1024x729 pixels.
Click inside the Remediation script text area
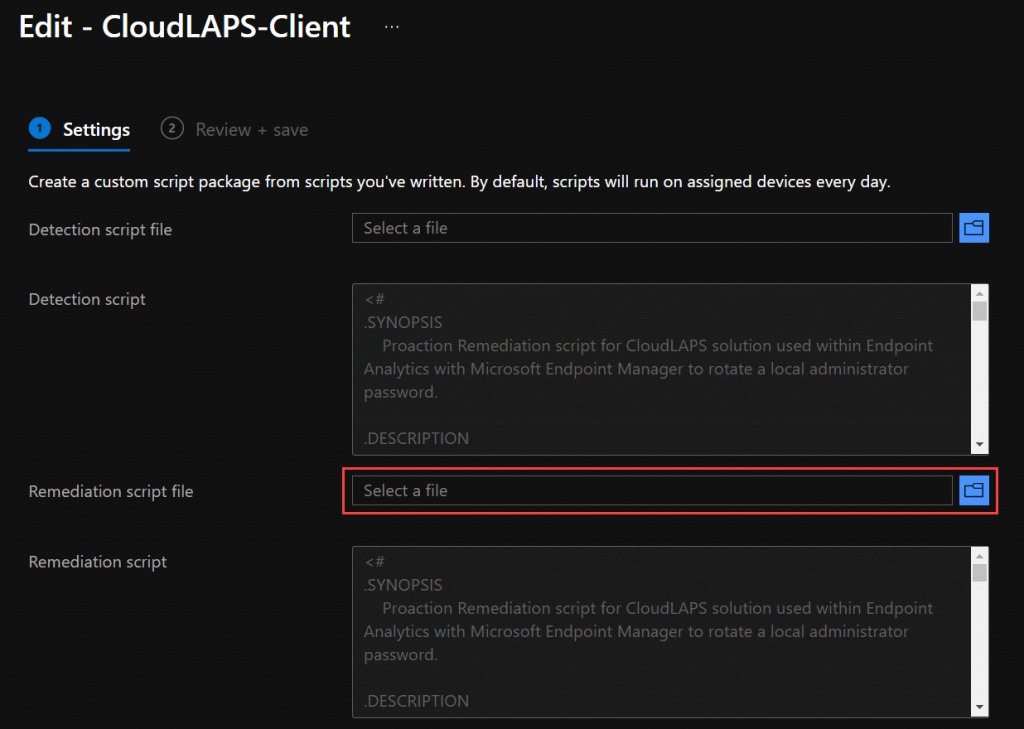(661, 632)
